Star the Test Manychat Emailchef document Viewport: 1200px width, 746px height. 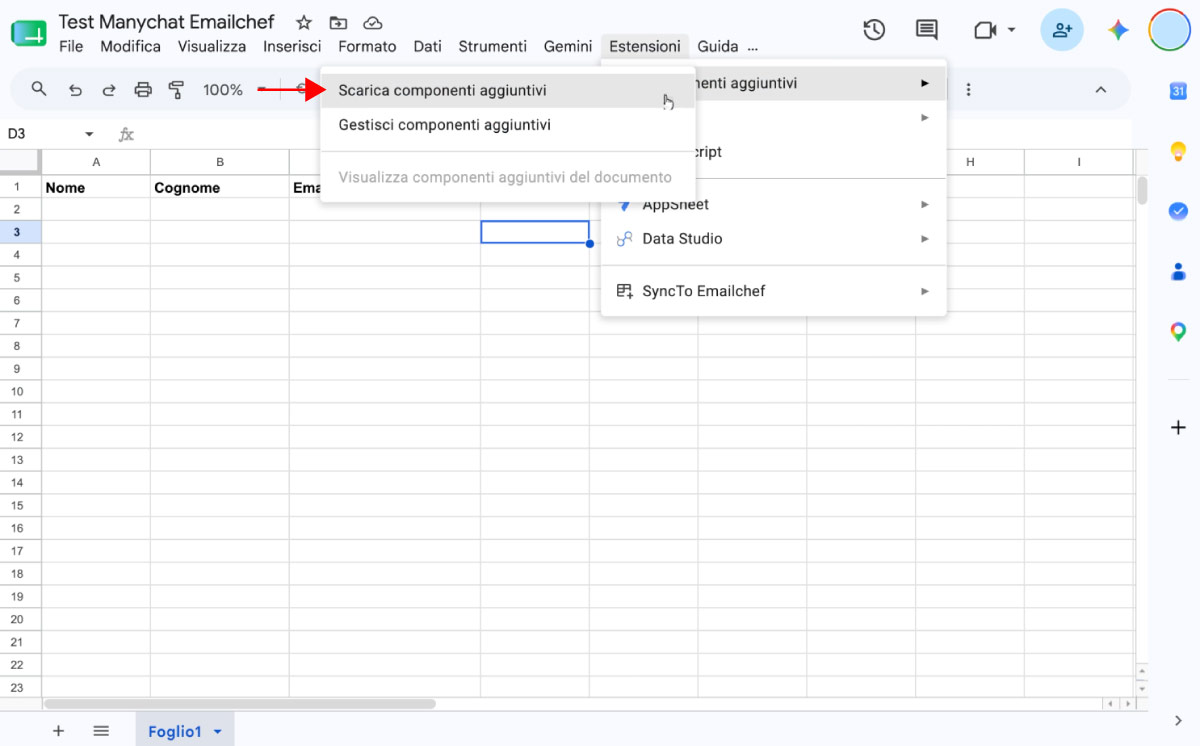305,22
